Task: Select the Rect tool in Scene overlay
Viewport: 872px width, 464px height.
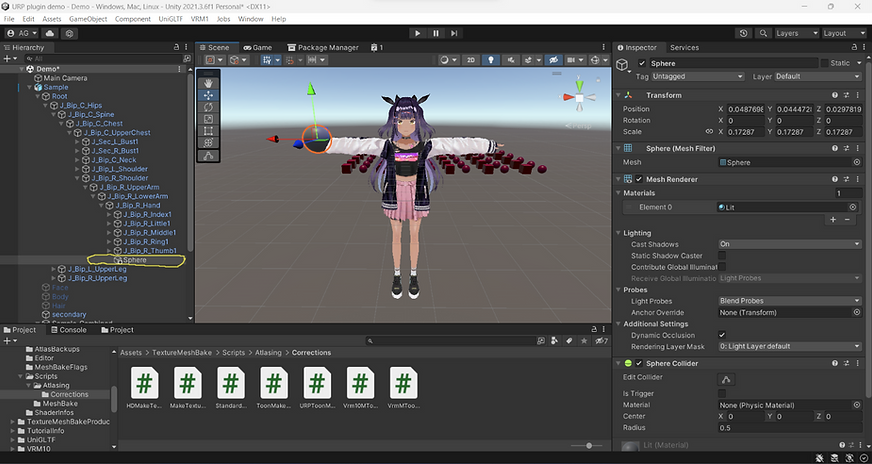Action: pos(208,131)
